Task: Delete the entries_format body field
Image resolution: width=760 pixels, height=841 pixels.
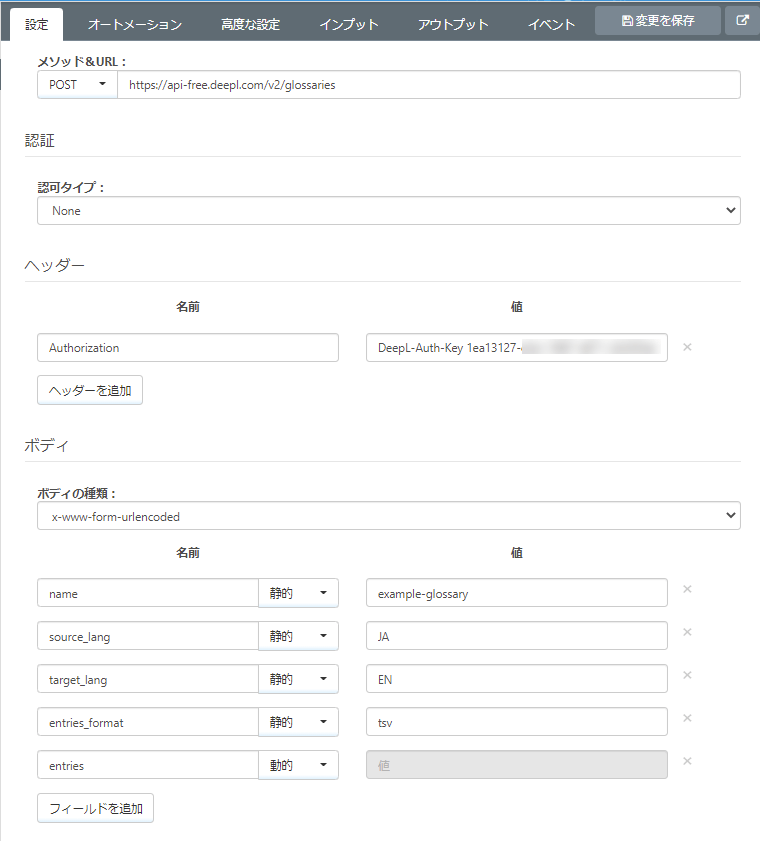Action: pos(687,718)
